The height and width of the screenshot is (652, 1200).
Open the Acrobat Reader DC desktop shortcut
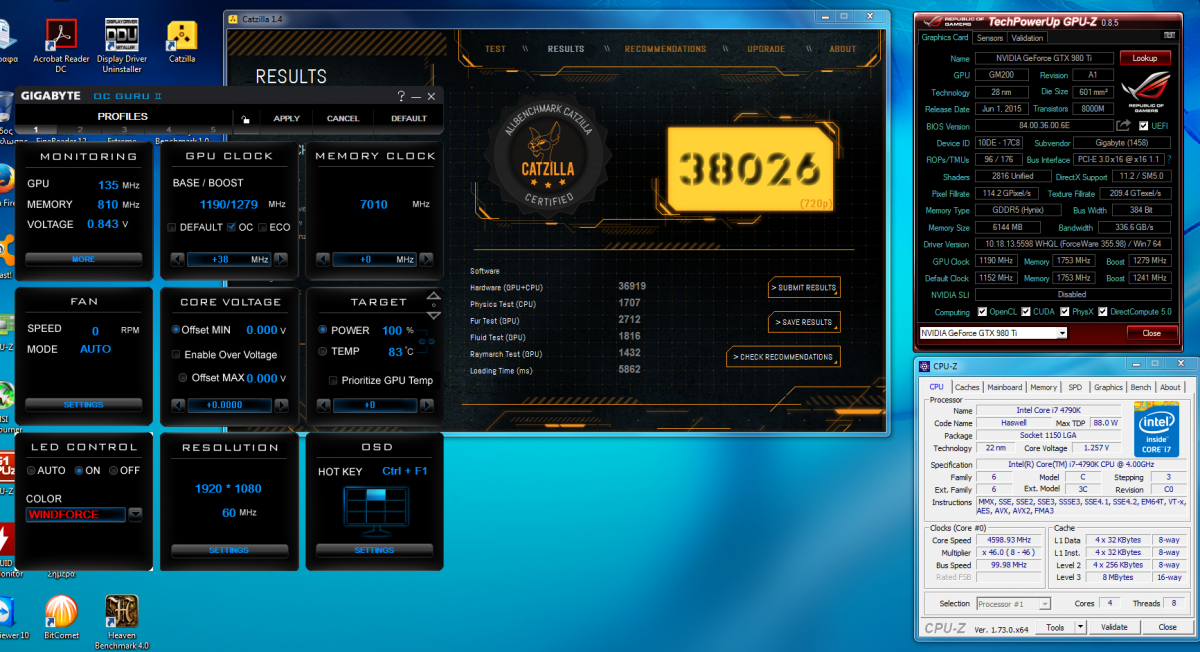(62, 47)
